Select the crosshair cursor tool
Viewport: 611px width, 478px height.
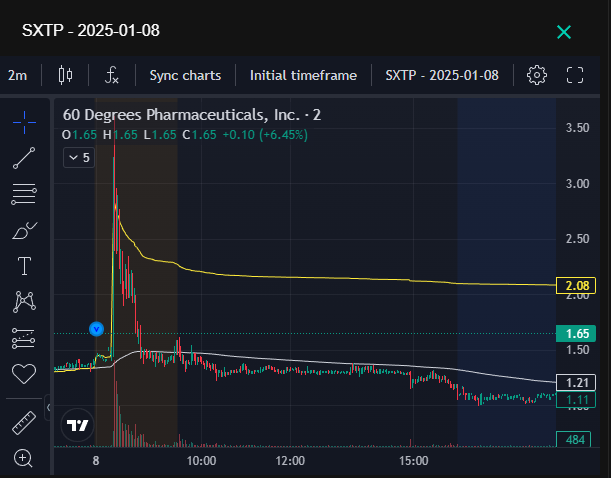click(24, 122)
